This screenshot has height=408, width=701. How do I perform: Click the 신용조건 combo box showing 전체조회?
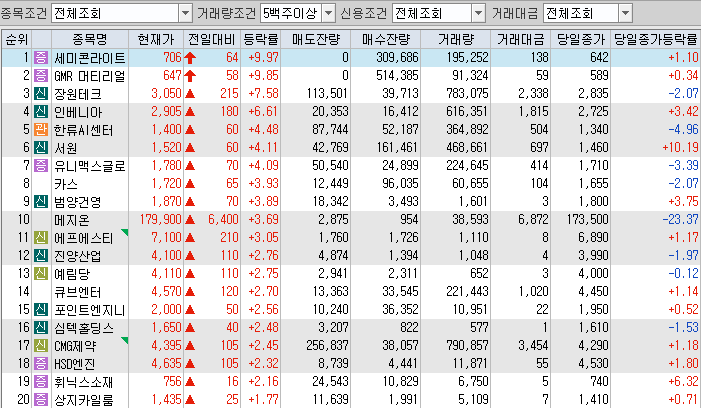point(439,13)
